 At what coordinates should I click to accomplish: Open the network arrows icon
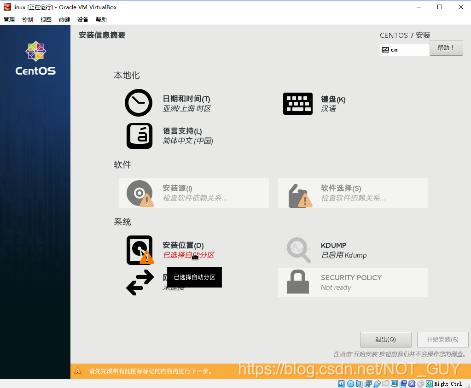pyautogui.click(x=140, y=282)
